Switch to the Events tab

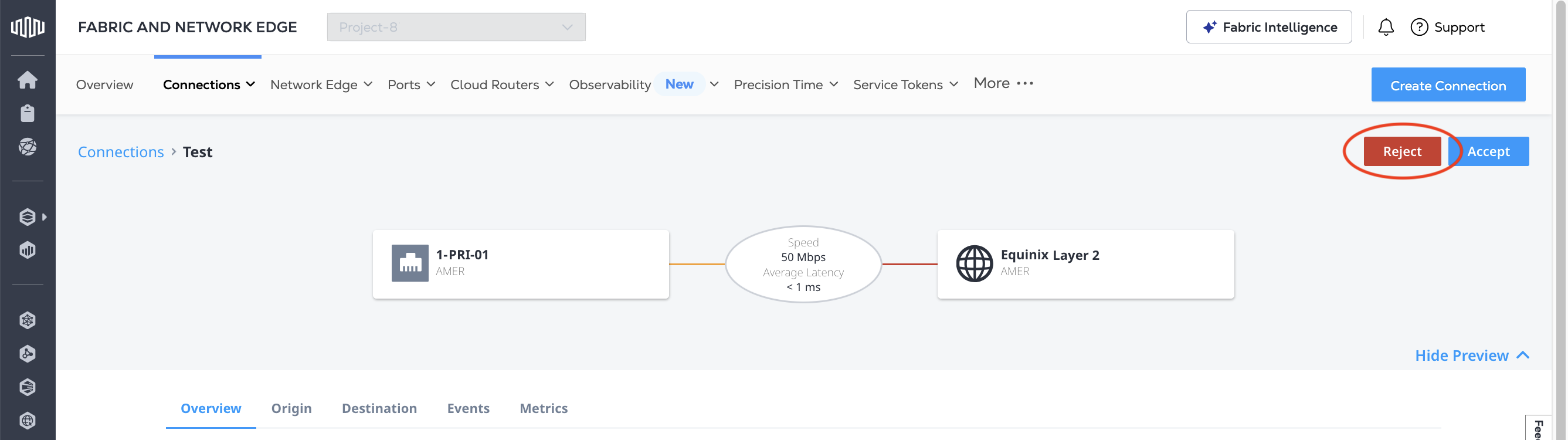468,408
